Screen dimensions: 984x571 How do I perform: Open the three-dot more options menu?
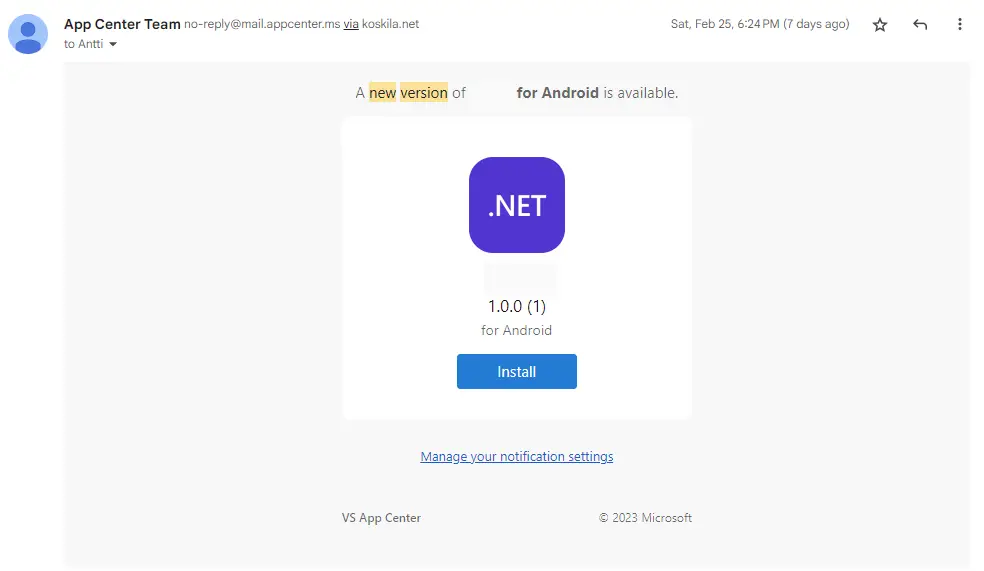960,25
